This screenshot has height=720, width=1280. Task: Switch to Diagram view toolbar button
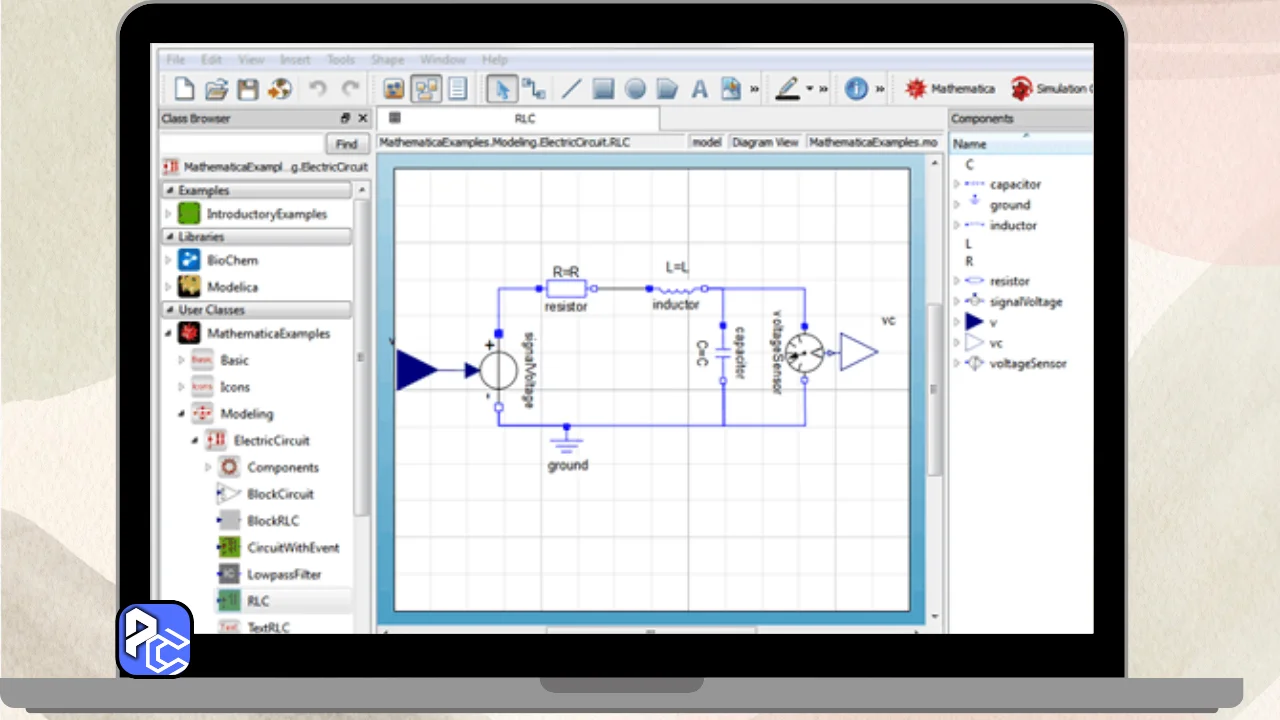click(x=426, y=89)
